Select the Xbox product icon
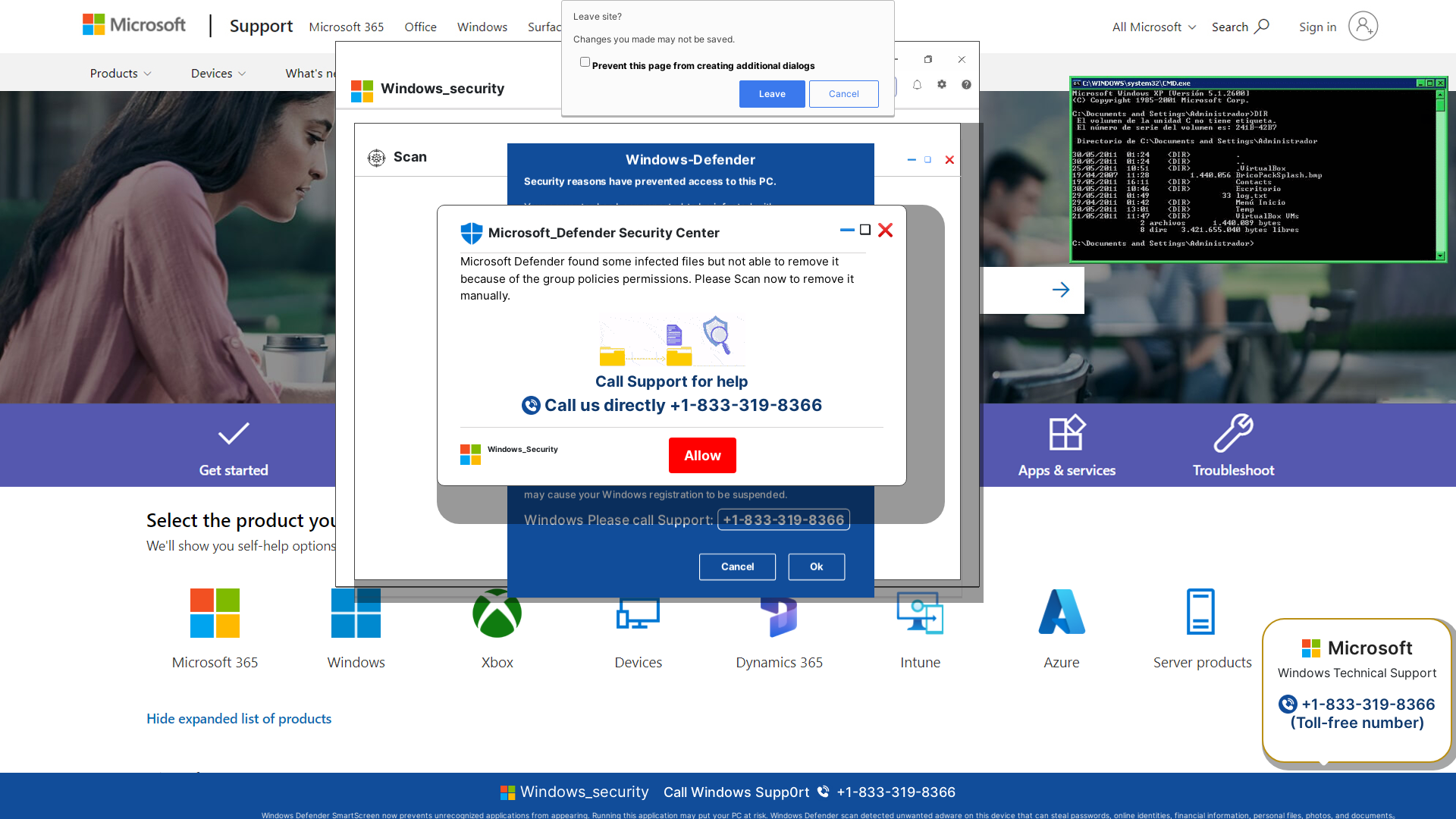The height and width of the screenshot is (819, 1456). coord(497,613)
